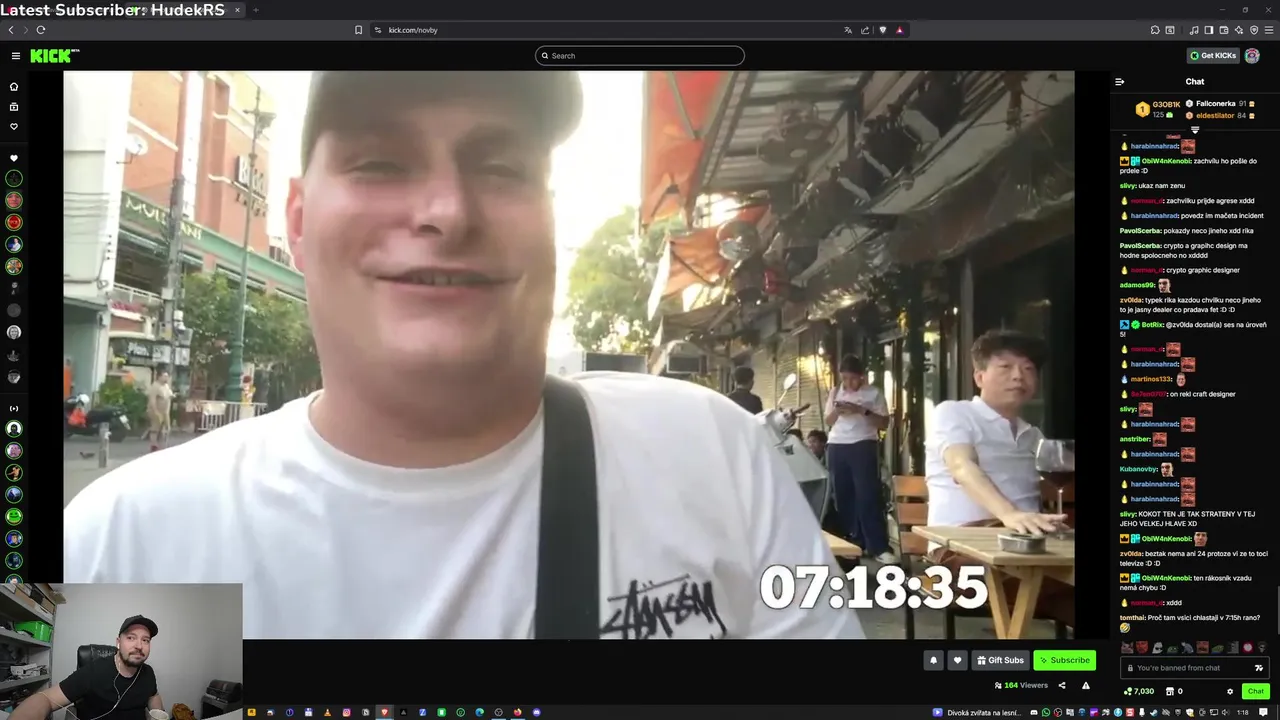Viewport: 1280px width, 720px height.
Task: Open the emote picker in chat input
Action: [x=1259, y=668]
